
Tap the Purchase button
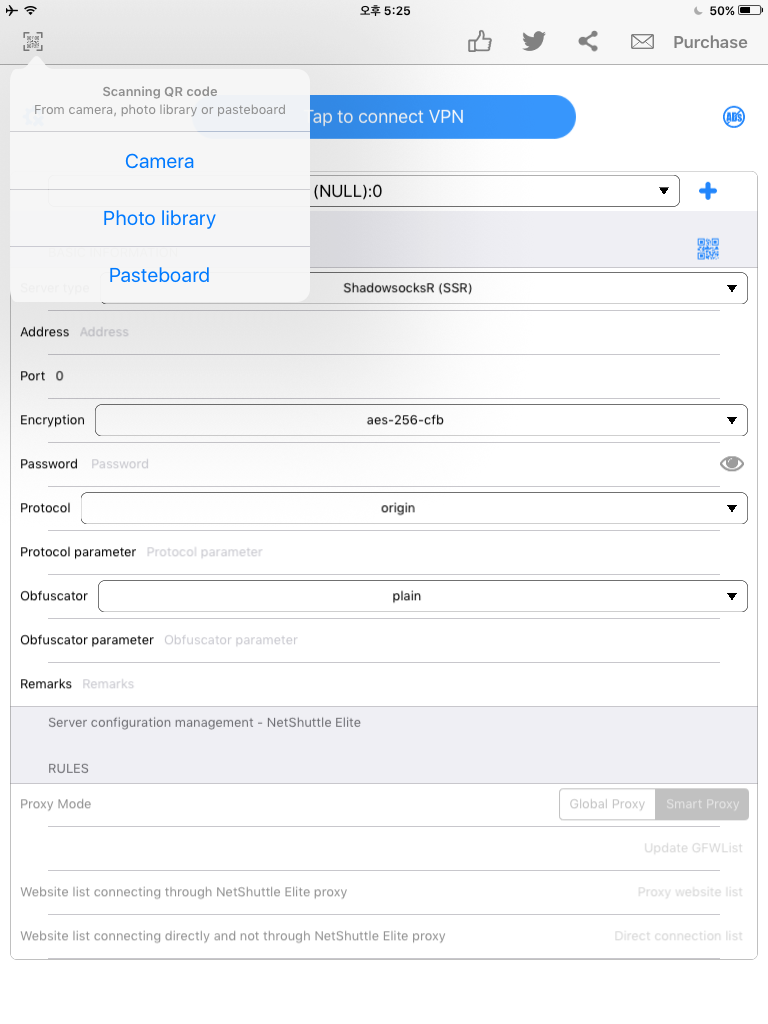pos(710,42)
